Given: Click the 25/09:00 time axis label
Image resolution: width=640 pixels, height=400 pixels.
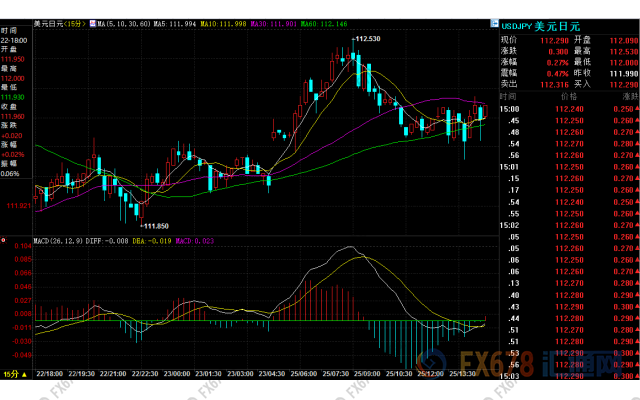Looking at the screenshot, I should pyautogui.click(x=367, y=374).
